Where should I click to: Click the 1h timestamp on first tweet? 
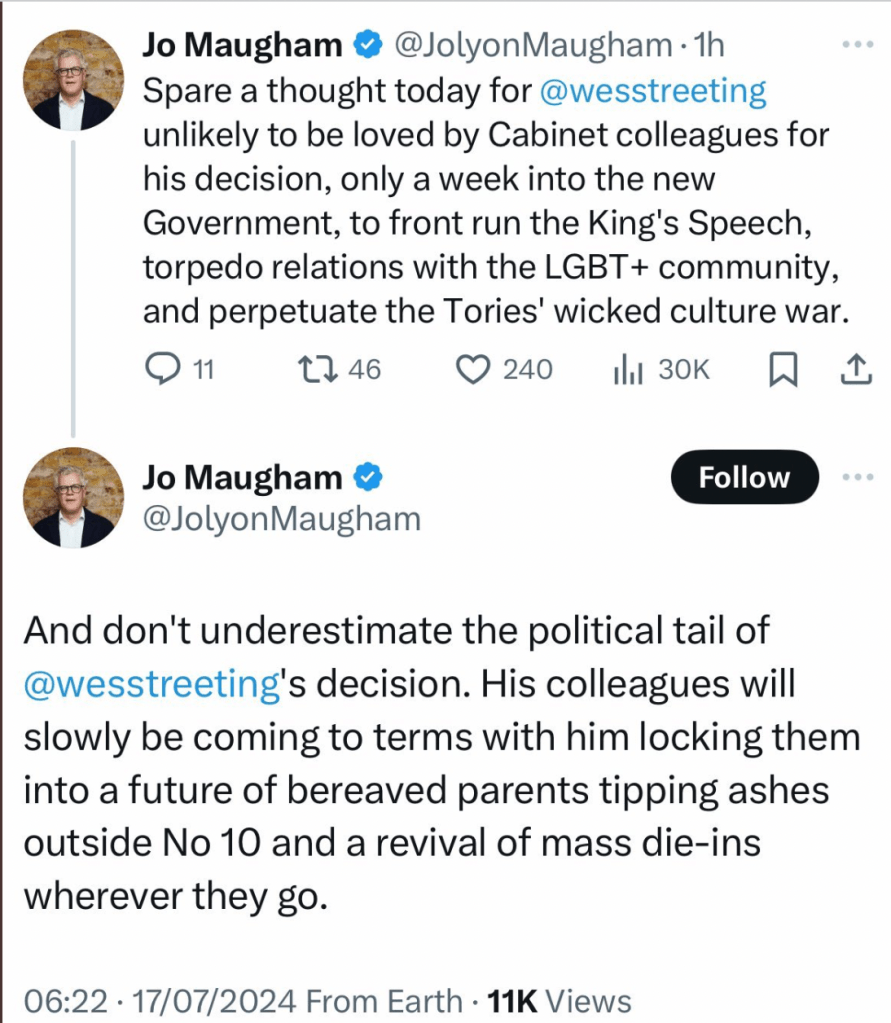[708, 45]
